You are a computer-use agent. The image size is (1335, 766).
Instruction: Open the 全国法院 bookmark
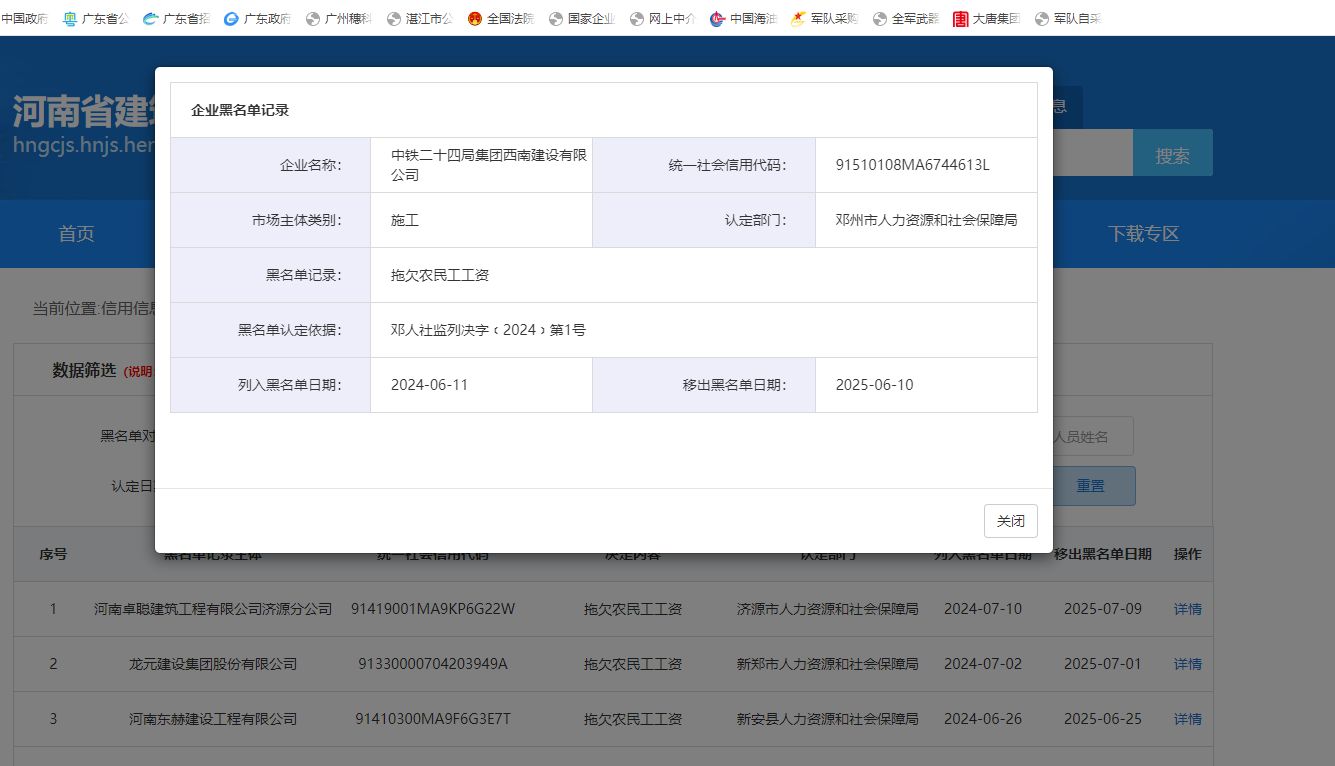click(500, 18)
